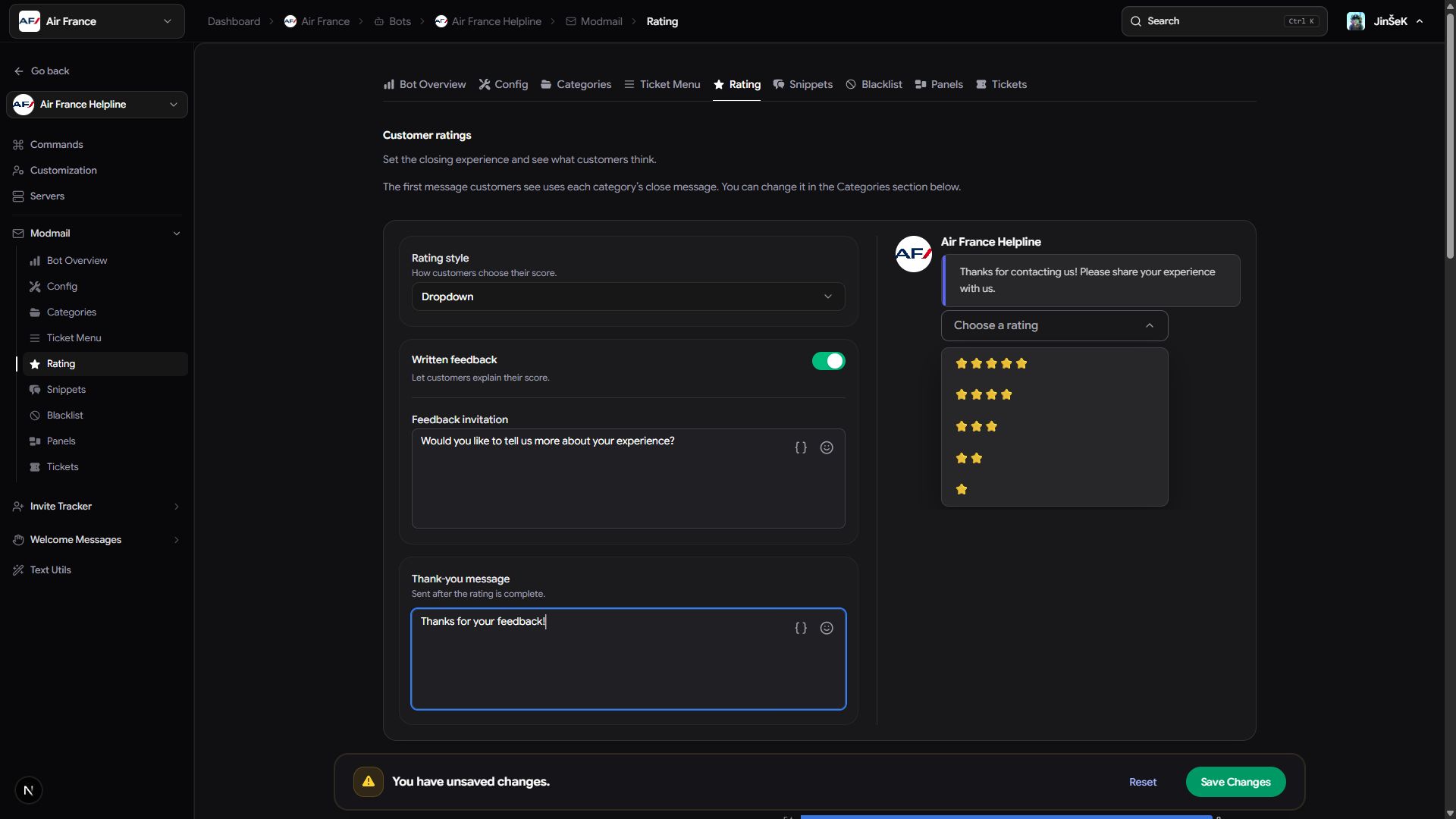Open the Air France Helpline bot selector
The height and width of the screenshot is (819, 1456).
coord(97,105)
